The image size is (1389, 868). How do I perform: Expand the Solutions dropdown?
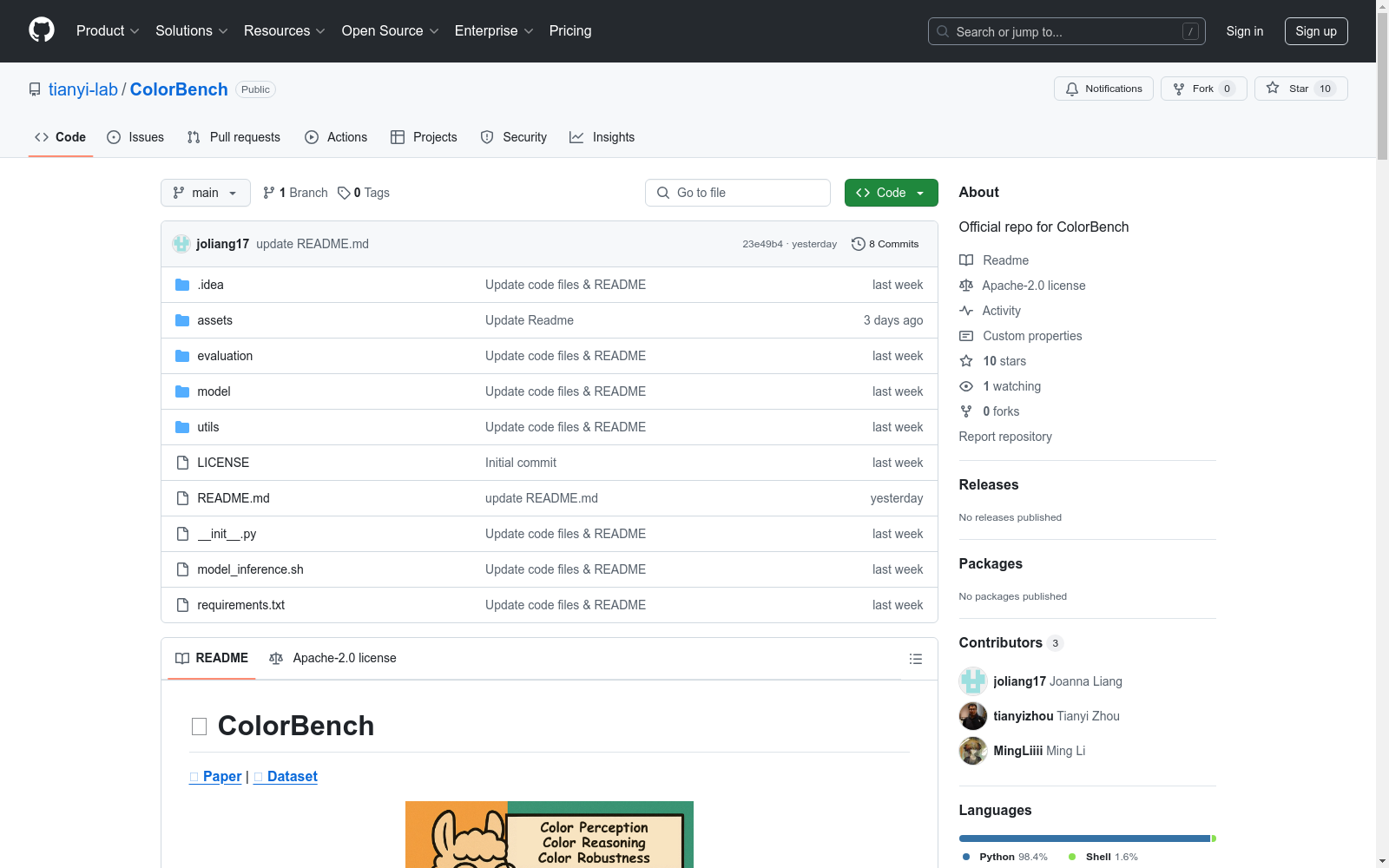(x=192, y=31)
